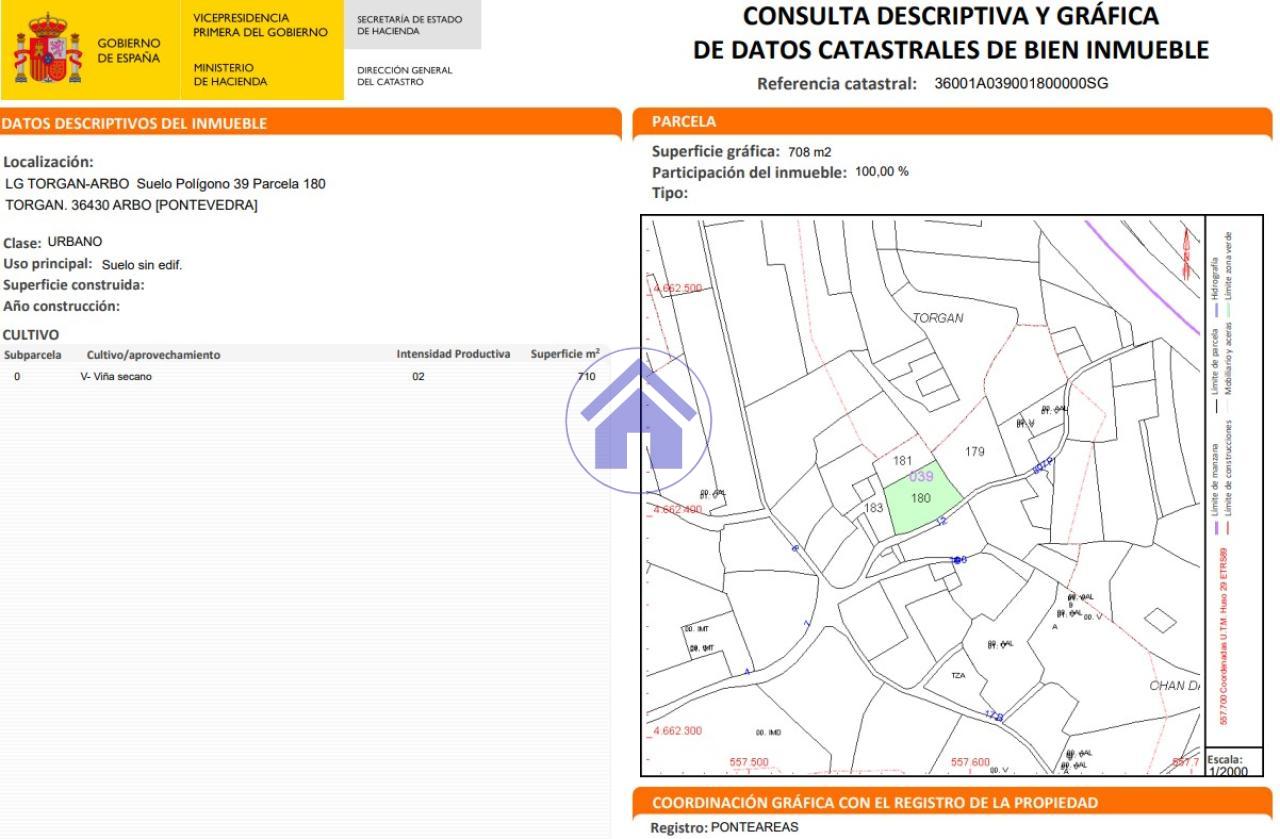
Task: Select 'VICEPRESIDENCIA PRIMERA DEL GOBIERNO' header text
Action: (260, 25)
